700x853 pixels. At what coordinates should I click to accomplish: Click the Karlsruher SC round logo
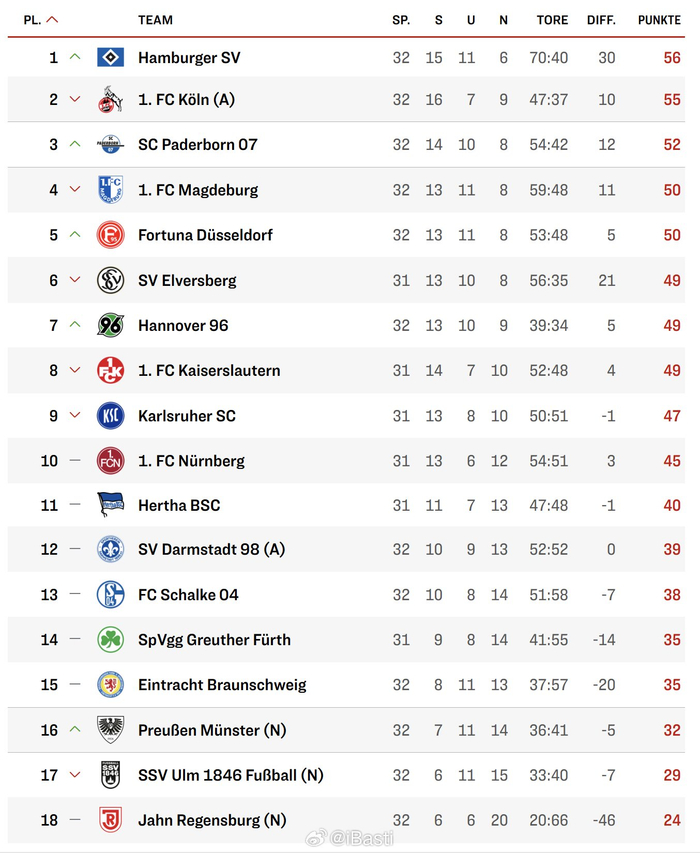pos(110,415)
